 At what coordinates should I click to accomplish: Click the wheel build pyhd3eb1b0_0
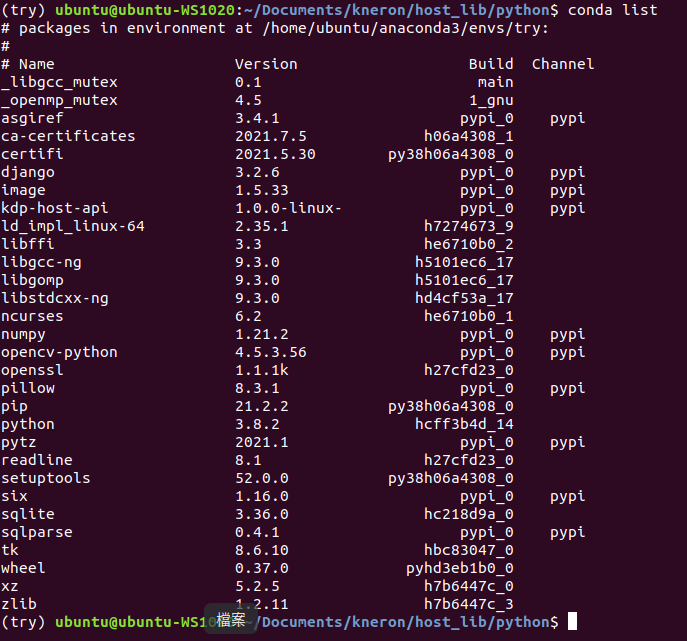460,568
